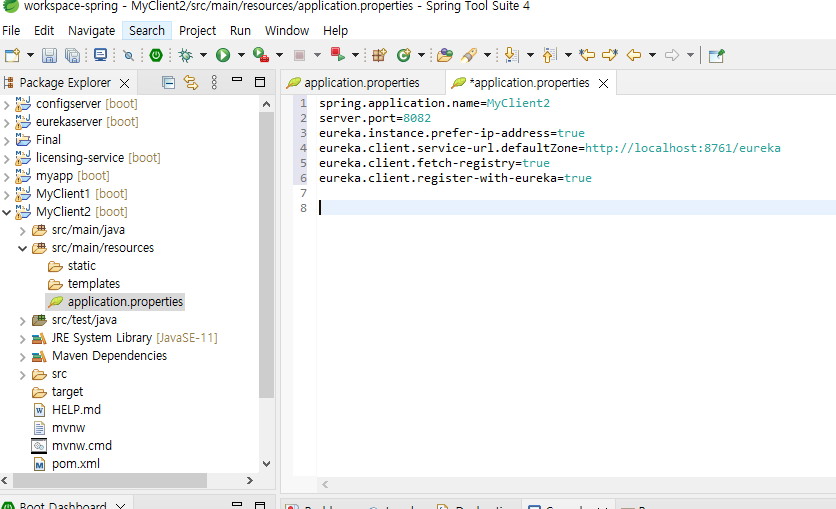Collapse the MyClient2 project node

coord(6,212)
